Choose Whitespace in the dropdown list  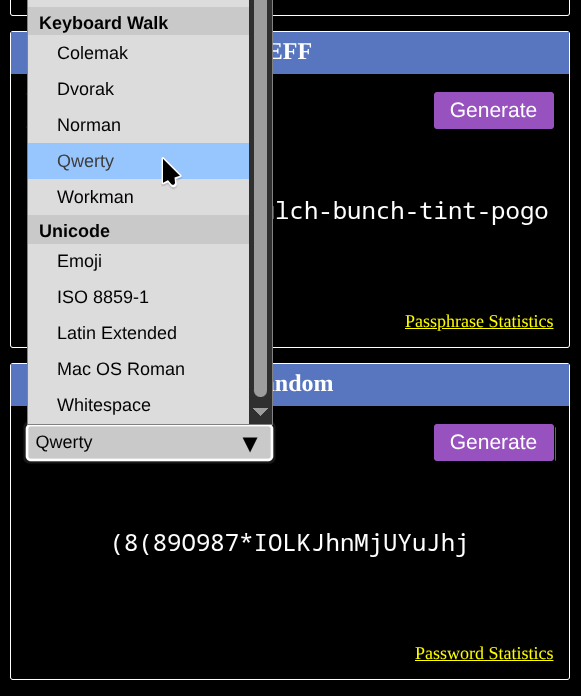tap(138, 405)
